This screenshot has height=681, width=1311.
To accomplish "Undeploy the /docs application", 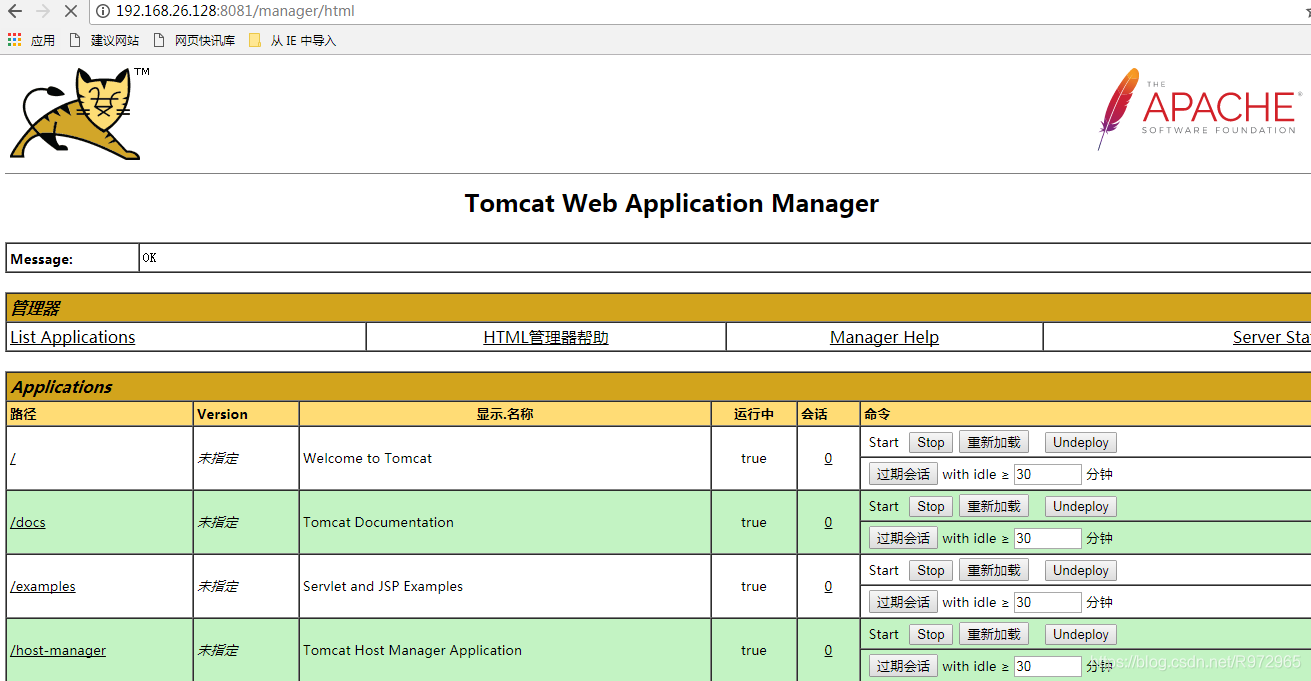I will (x=1081, y=506).
